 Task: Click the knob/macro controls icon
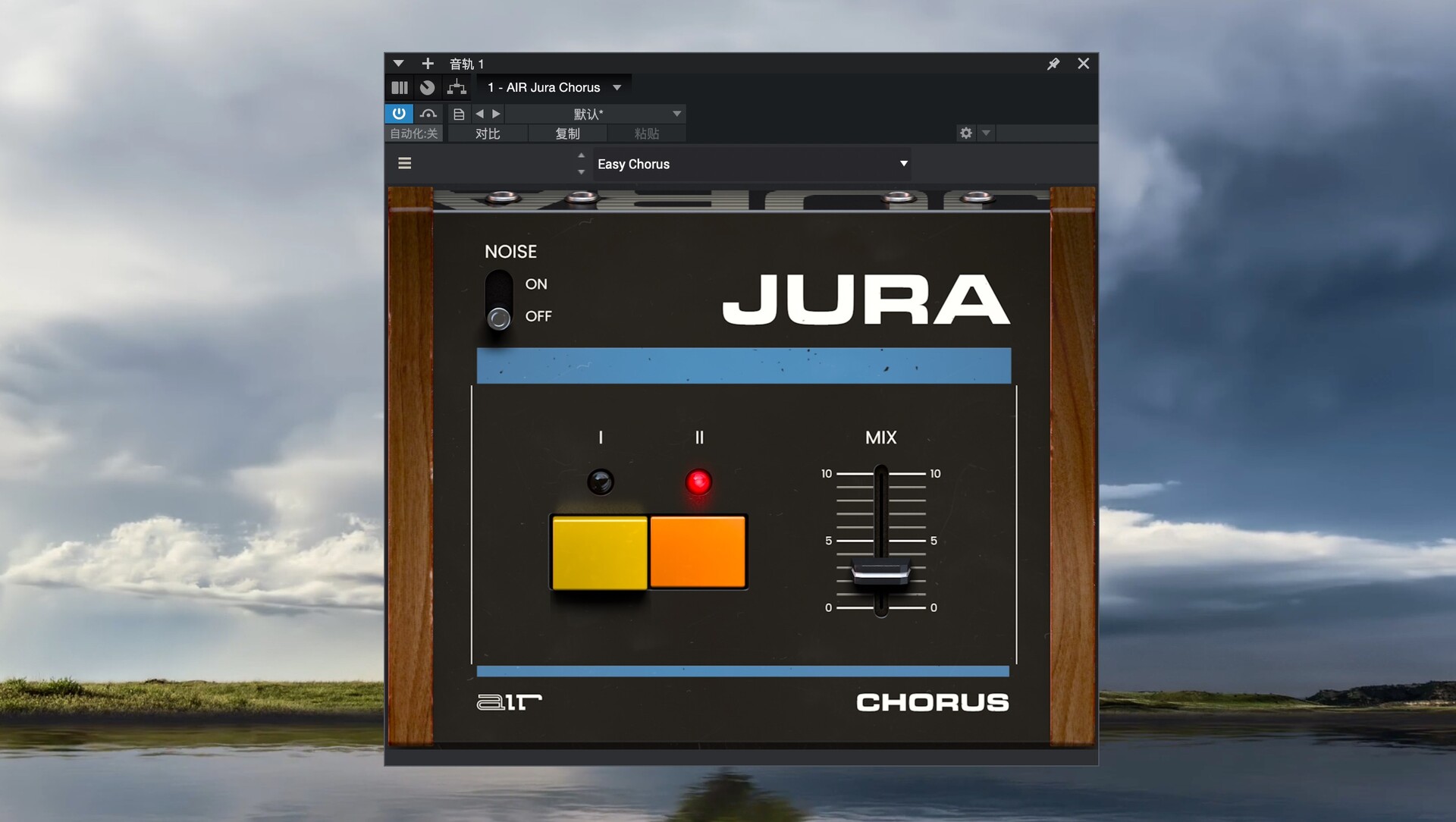(428, 87)
